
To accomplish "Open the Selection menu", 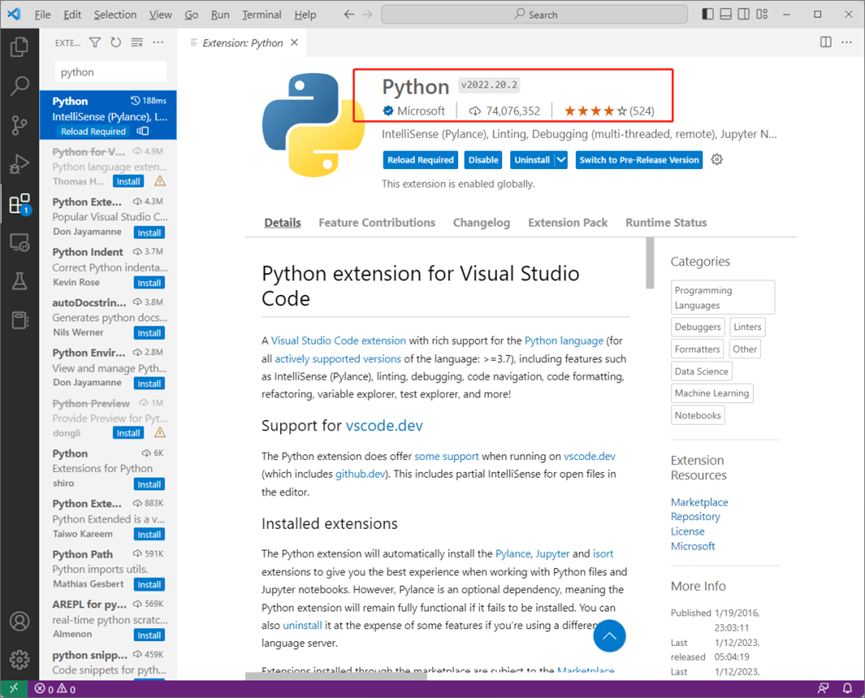I will [x=115, y=15].
